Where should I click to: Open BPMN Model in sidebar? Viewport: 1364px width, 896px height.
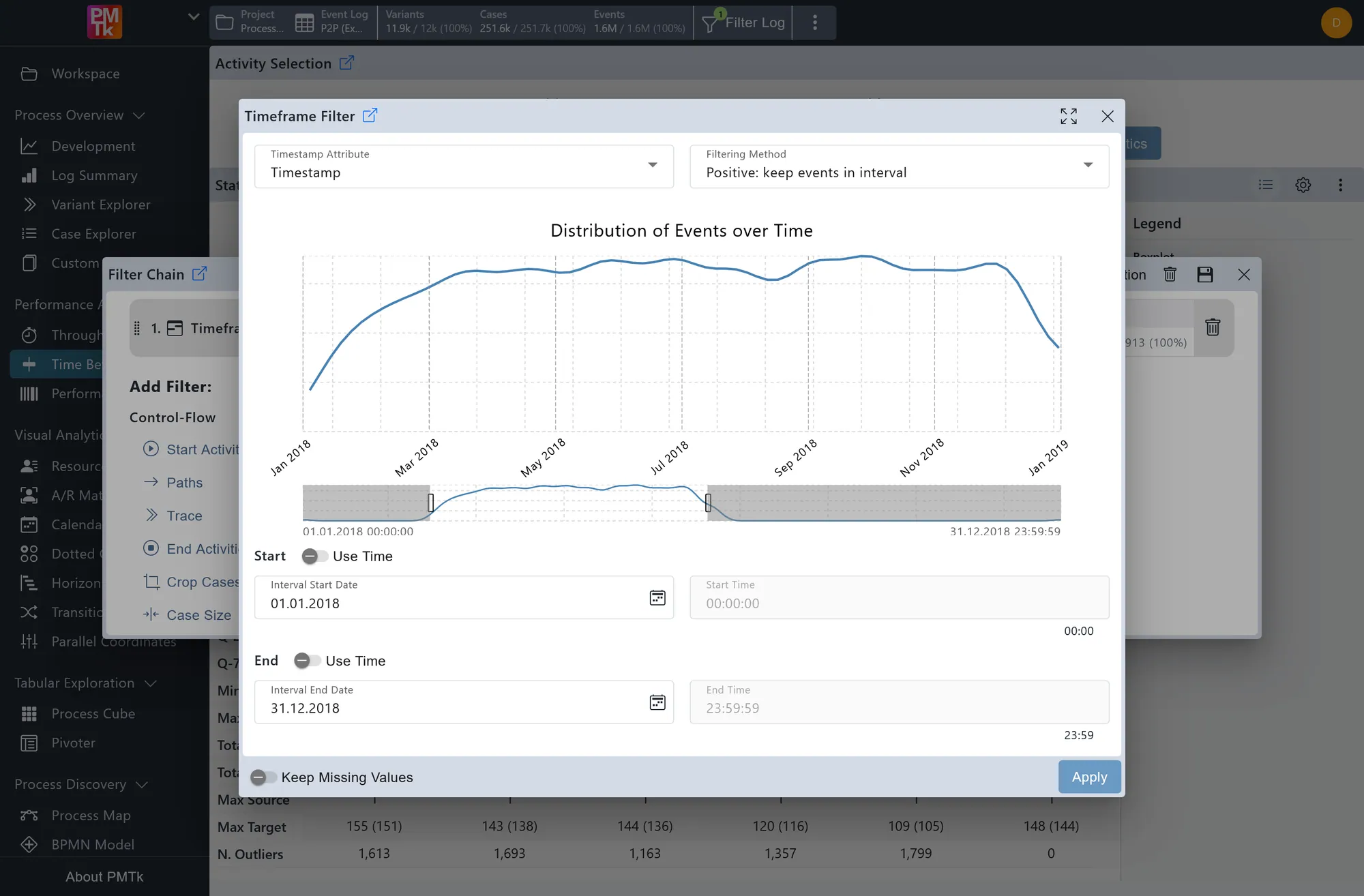(x=93, y=845)
